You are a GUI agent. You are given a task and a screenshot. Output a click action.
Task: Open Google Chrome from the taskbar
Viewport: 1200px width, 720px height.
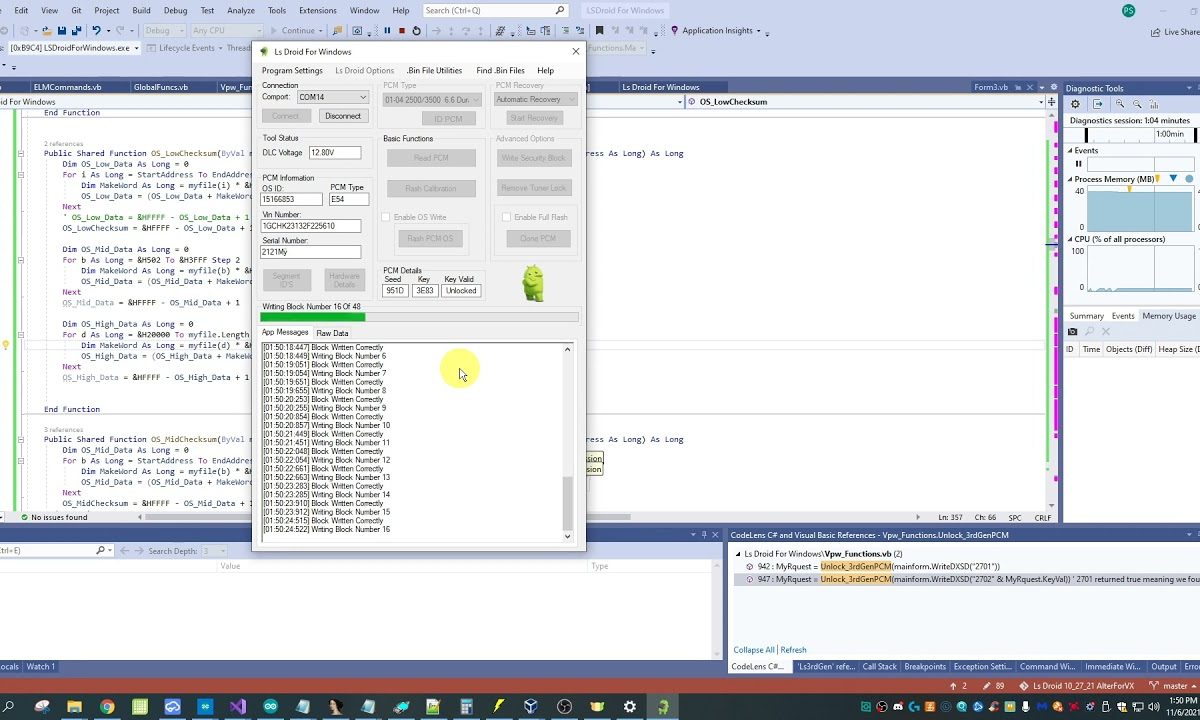coord(107,707)
